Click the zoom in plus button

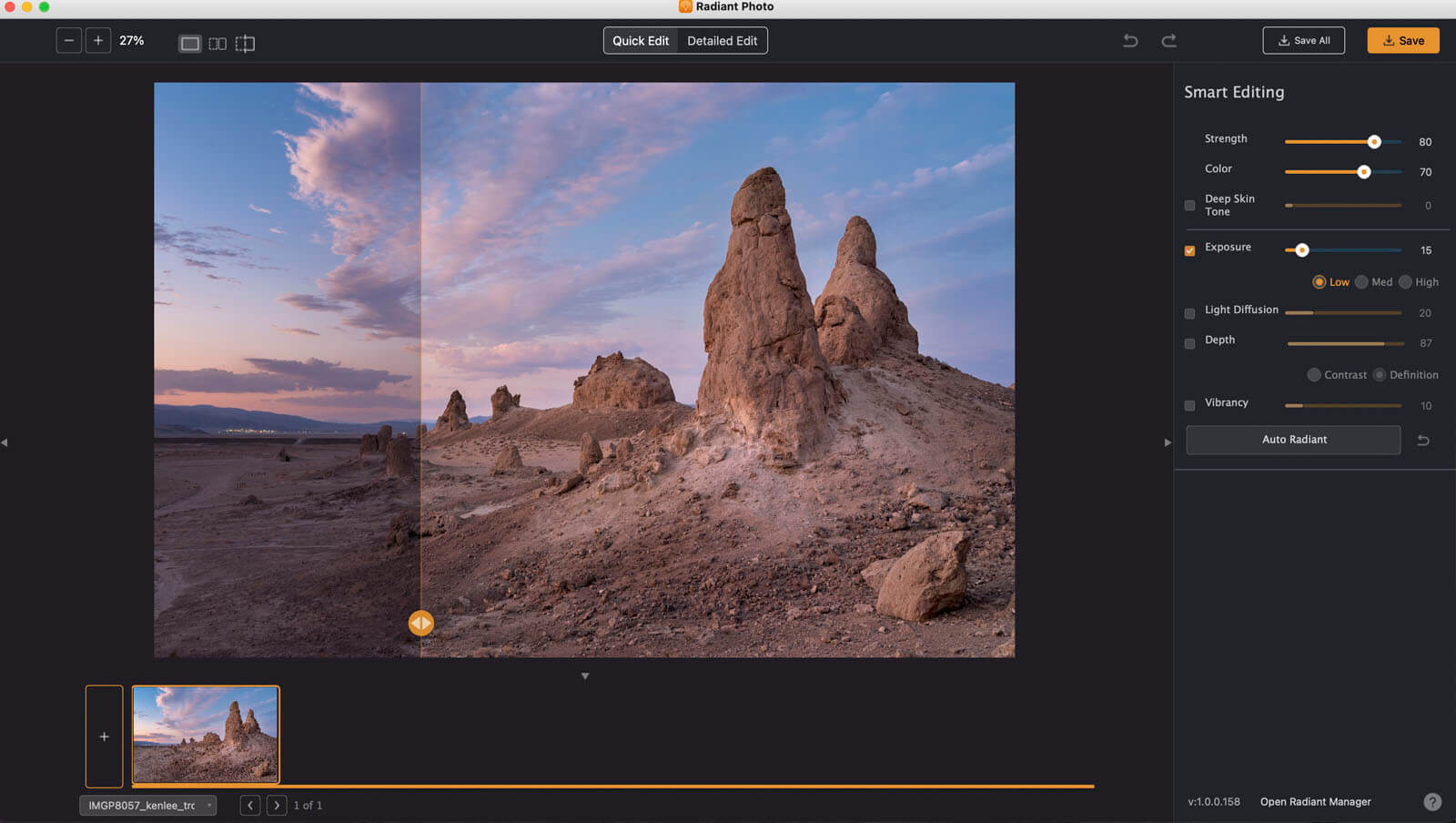point(98,41)
